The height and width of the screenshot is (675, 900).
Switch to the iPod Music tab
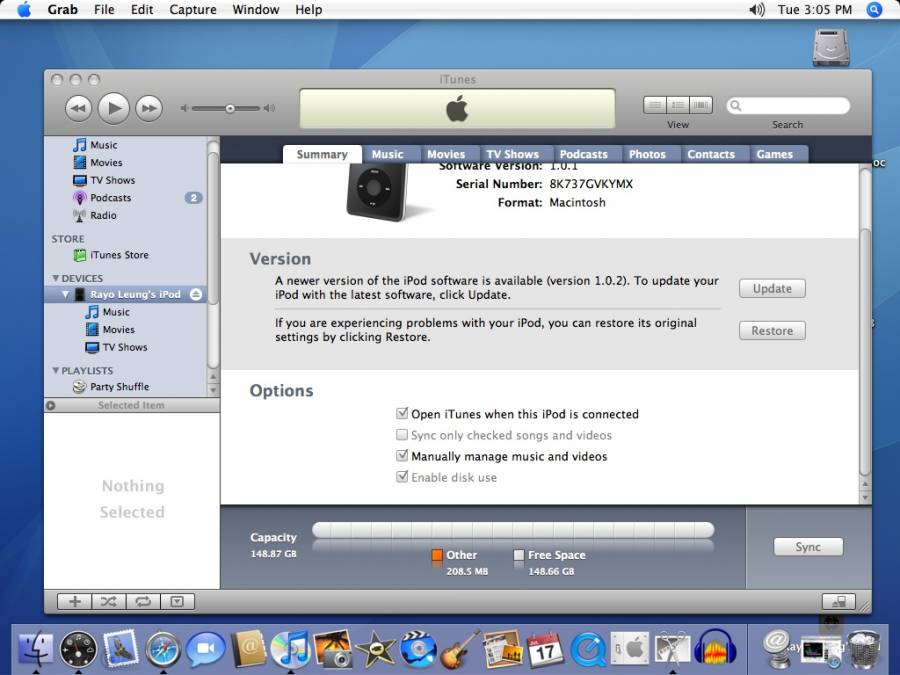coord(387,154)
